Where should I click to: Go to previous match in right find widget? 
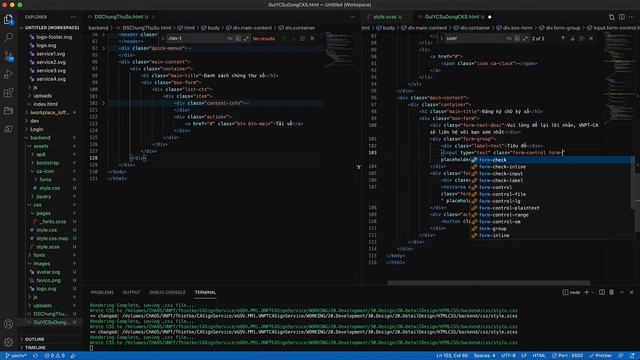[x=563, y=38]
